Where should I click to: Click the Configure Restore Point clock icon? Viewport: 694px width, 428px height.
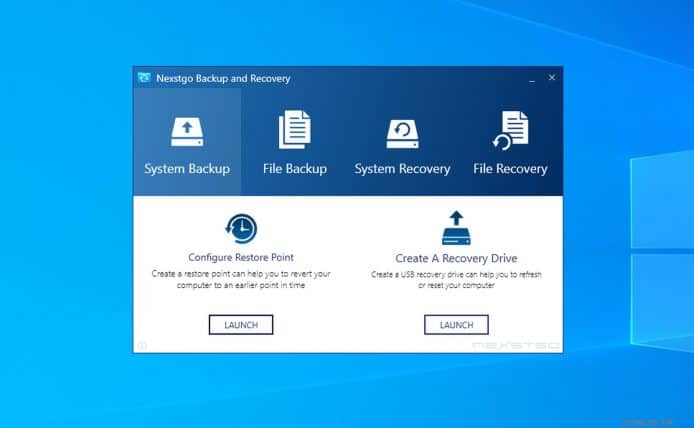pyautogui.click(x=241, y=228)
